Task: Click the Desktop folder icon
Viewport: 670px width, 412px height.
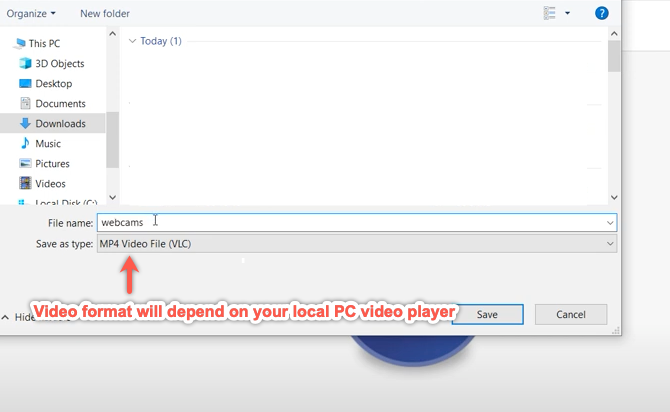Action: (x=25, y=83)
